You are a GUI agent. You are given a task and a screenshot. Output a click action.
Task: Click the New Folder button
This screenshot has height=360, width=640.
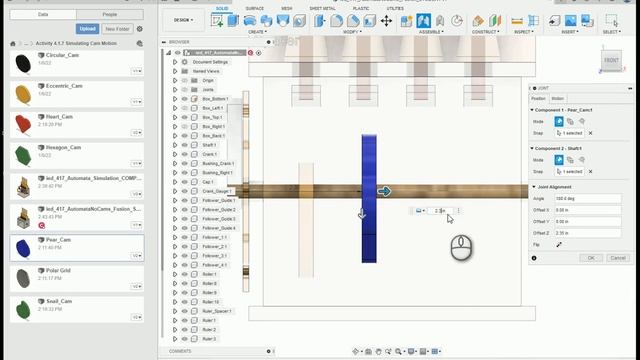(117, 29)
